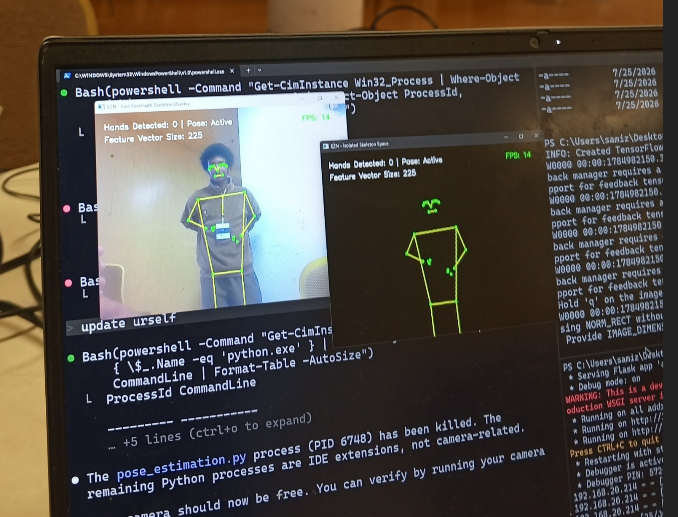Minimize the Live Feed with Skeleton Overlay window

coord(303,98)
